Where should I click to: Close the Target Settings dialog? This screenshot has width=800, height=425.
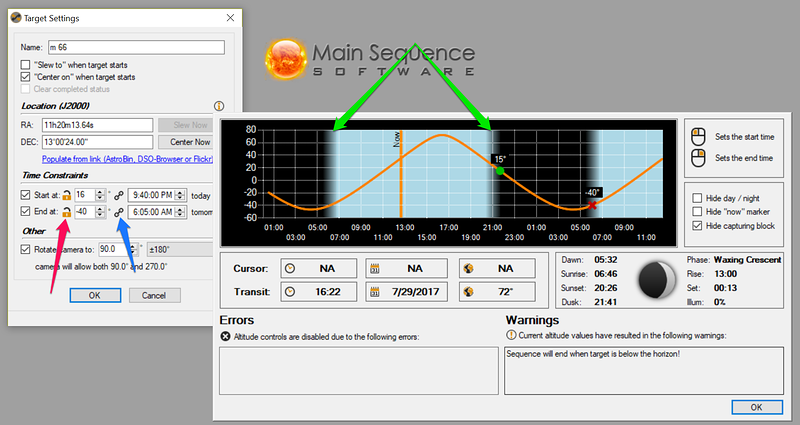coord(230,18)
